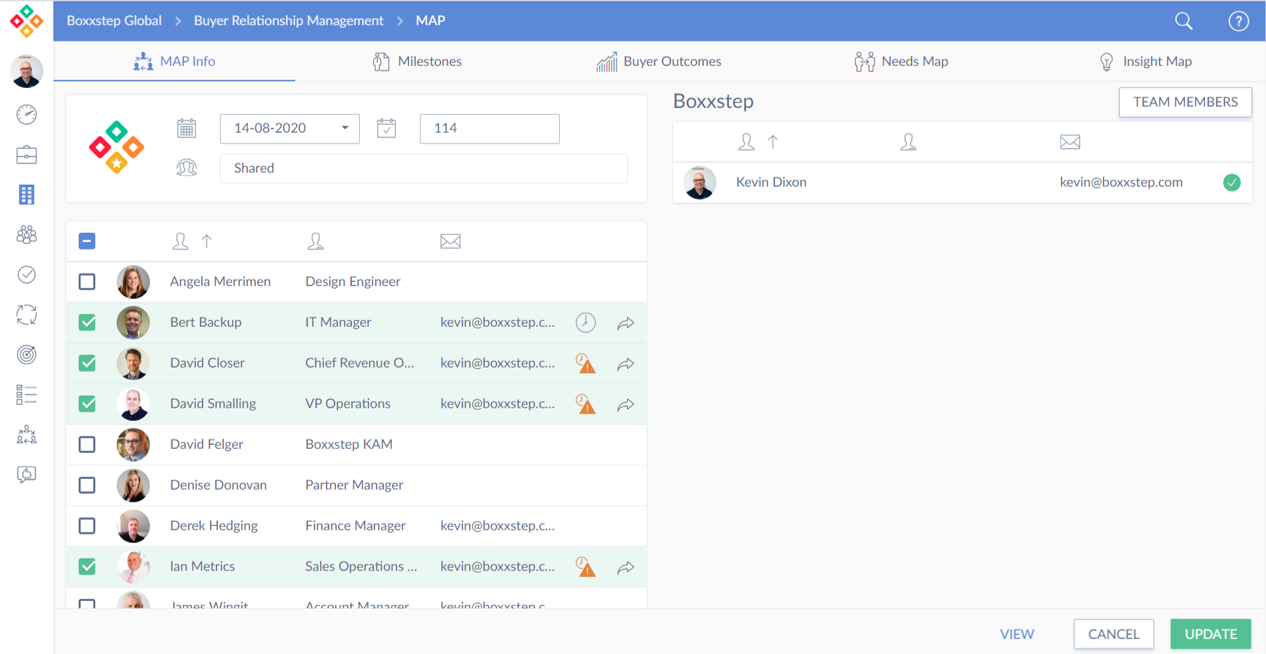Viewport: 1266px width, 654px height.
Task: Open search with the magnifier icon
Action: [x=1183, y=21]
